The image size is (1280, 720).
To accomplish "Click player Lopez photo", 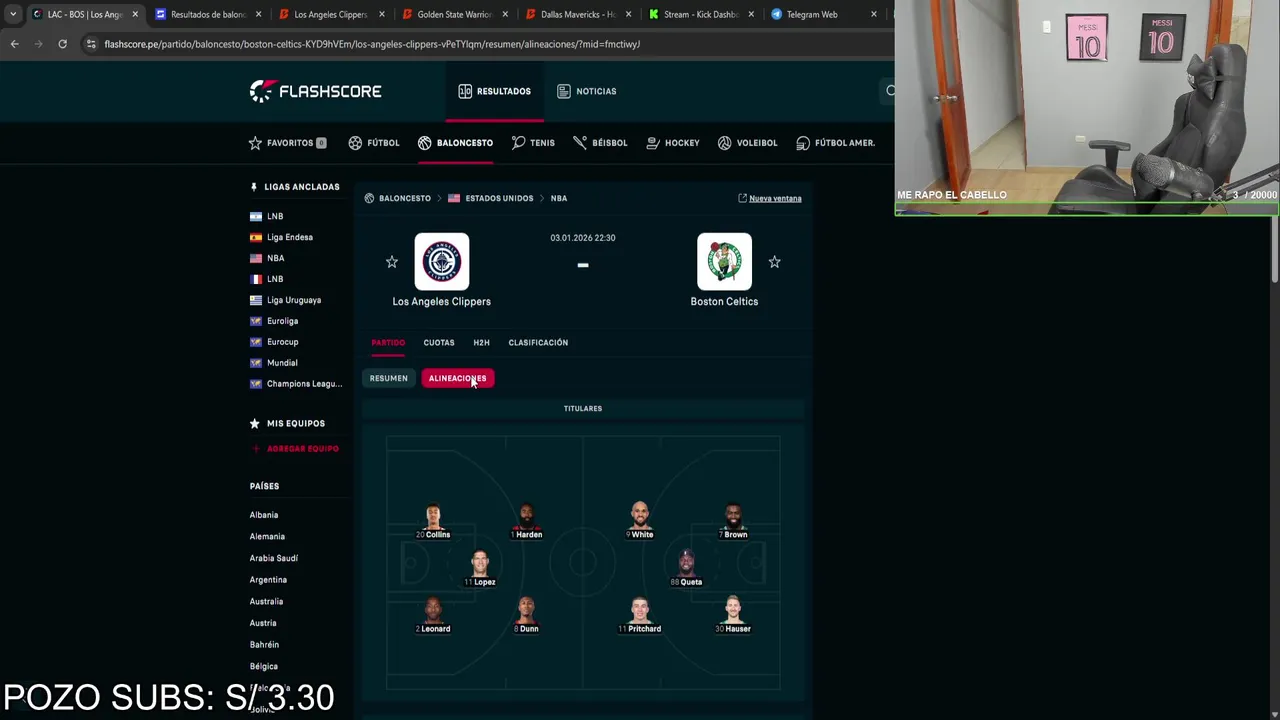I will (480, 563).
